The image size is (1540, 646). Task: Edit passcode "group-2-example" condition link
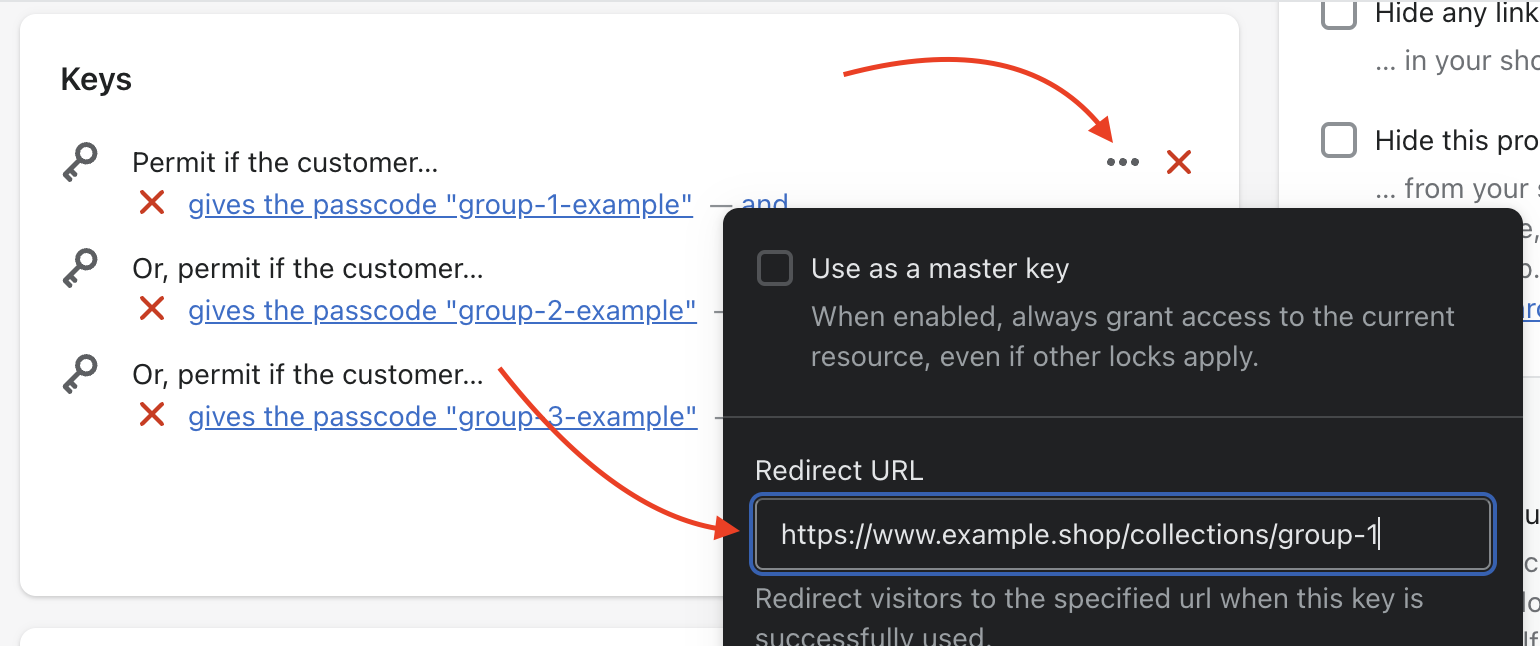click(x=442, y=311)
